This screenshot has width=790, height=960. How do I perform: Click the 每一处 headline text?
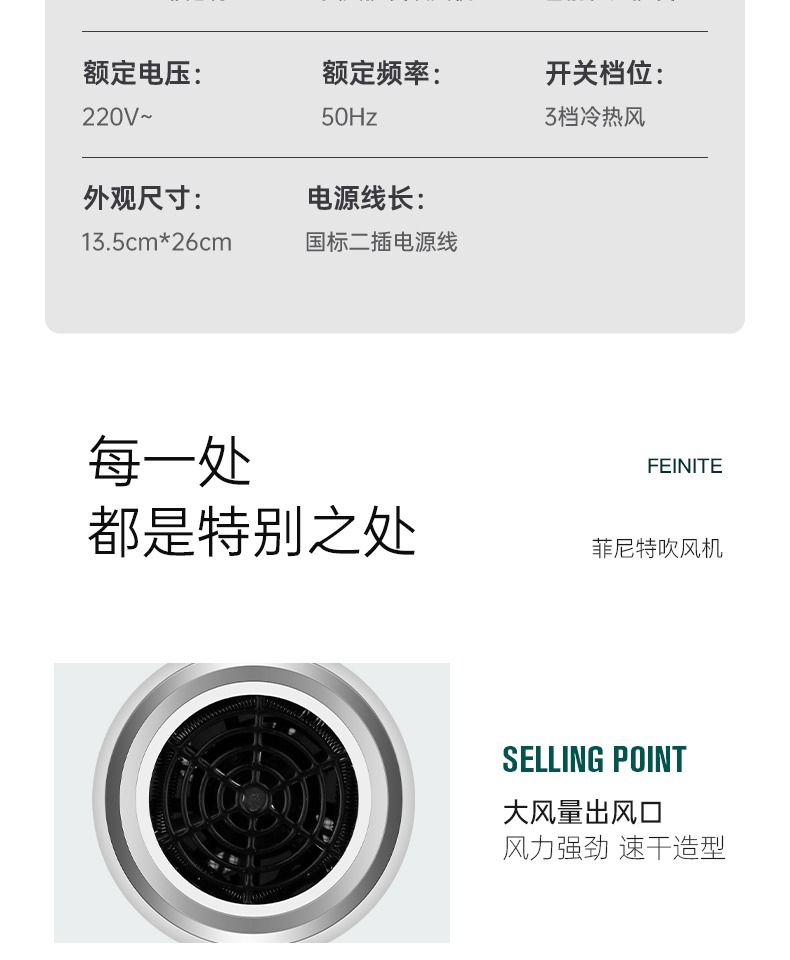[169, 461]
